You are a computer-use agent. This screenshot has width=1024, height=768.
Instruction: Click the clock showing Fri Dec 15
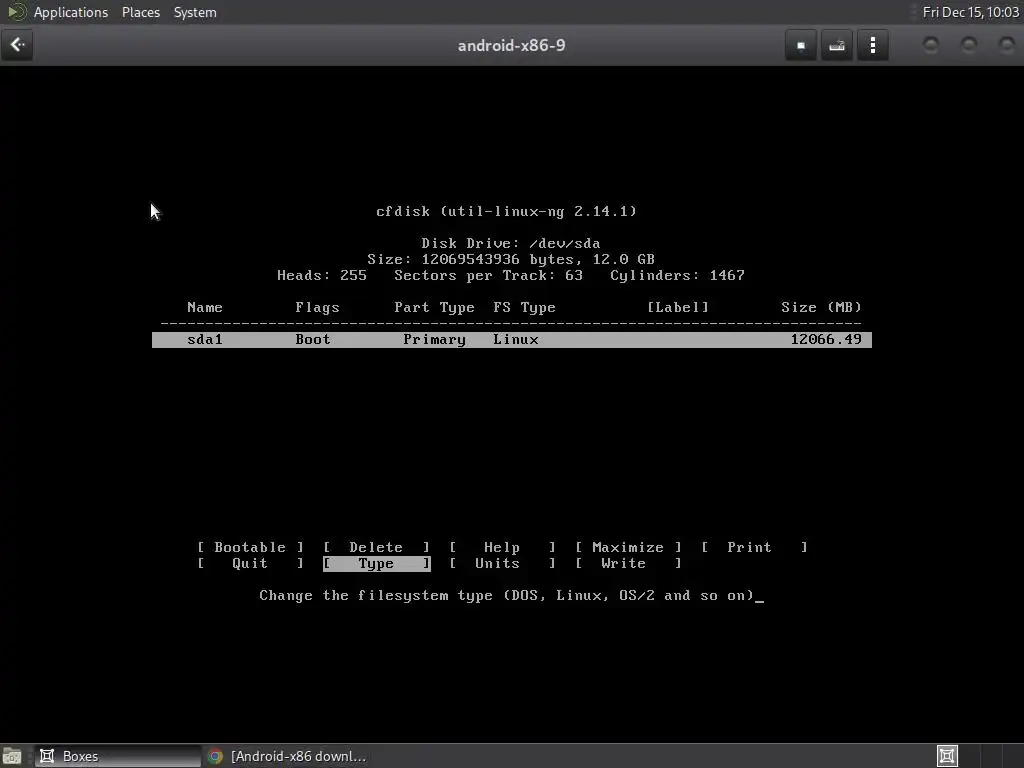(x=970, y=12)
